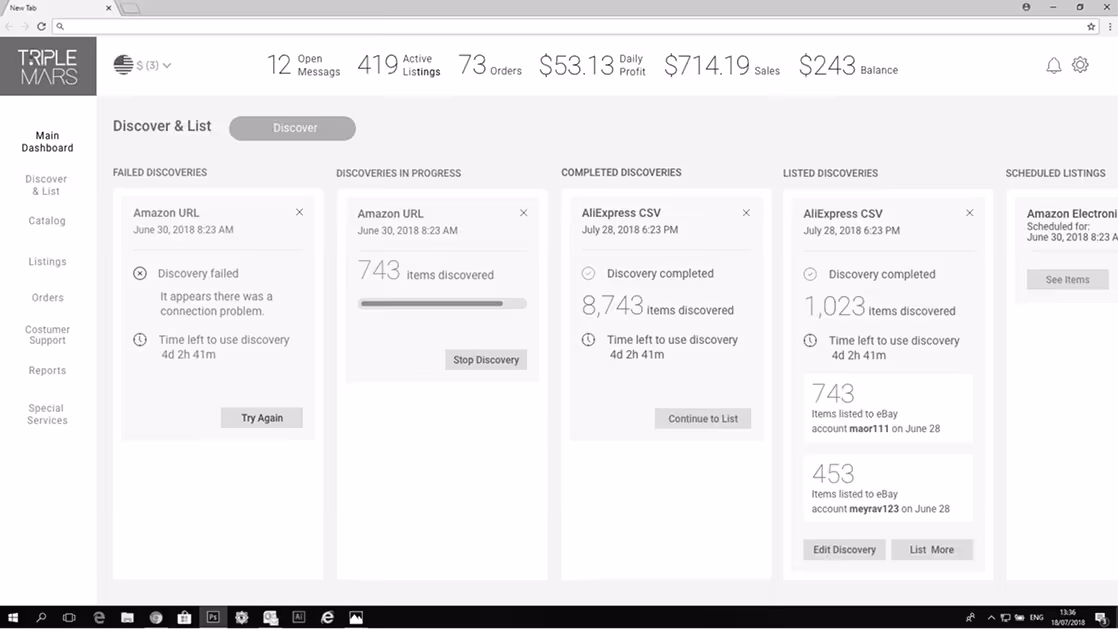Close the completed AliExpress CSV card

pyautogui.click(x=746, y=213)
